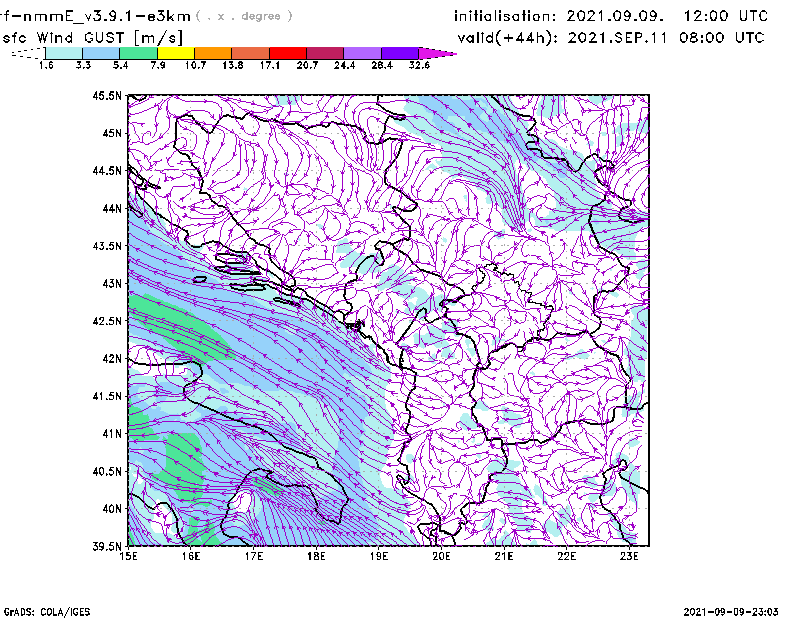Click the '19E' longitude label
This screenshot has width=800, height=618.
point(379,556)
